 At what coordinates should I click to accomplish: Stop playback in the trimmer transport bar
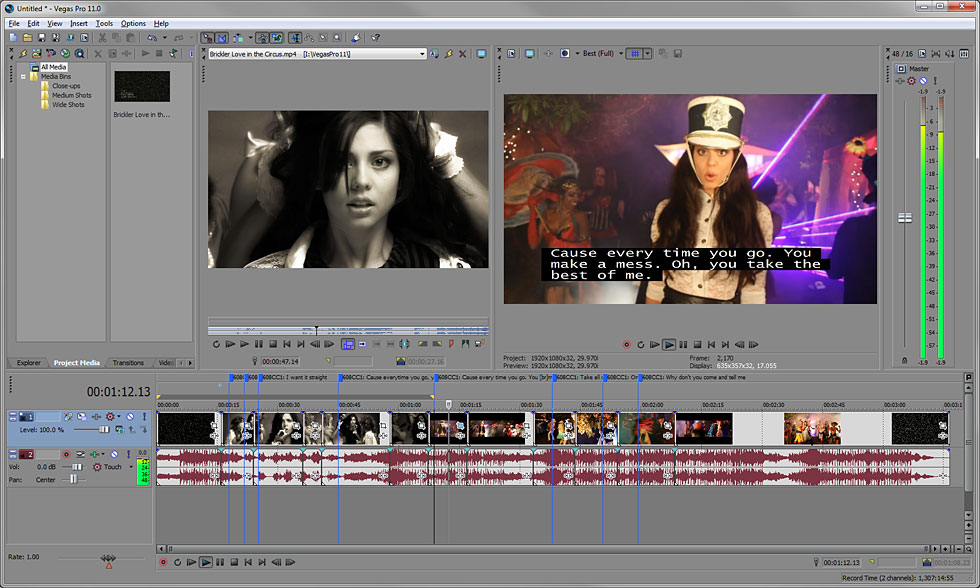(273, 344)
